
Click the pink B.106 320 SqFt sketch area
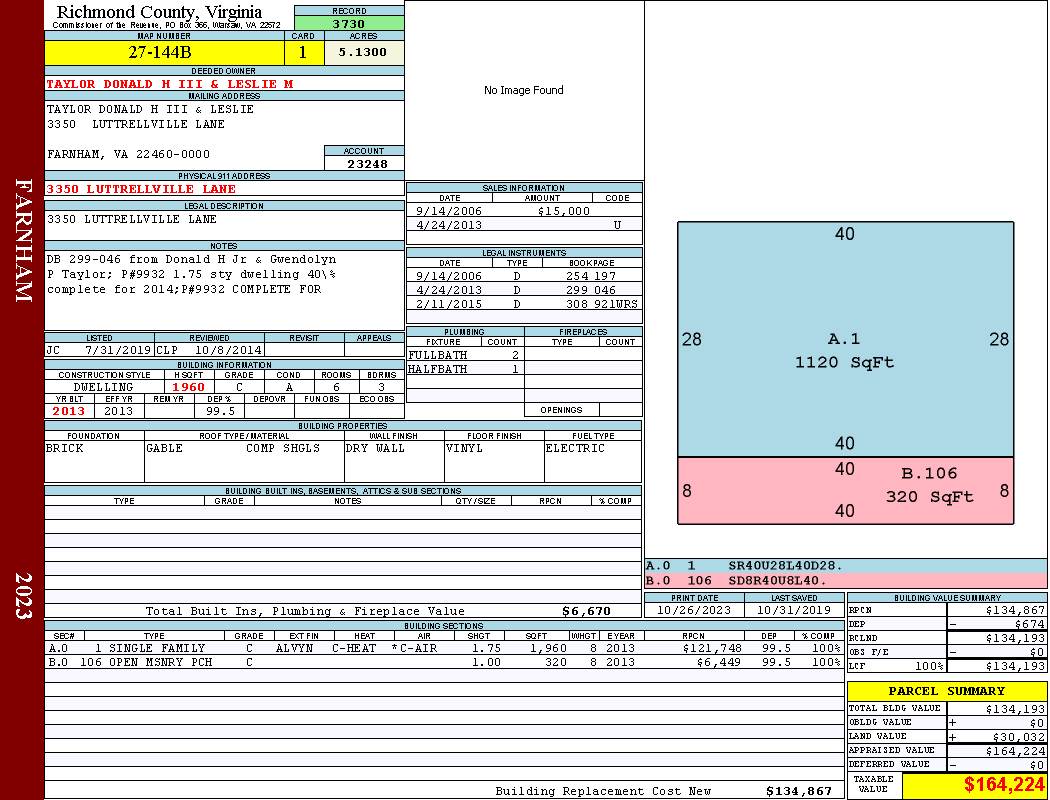(845, 490)
